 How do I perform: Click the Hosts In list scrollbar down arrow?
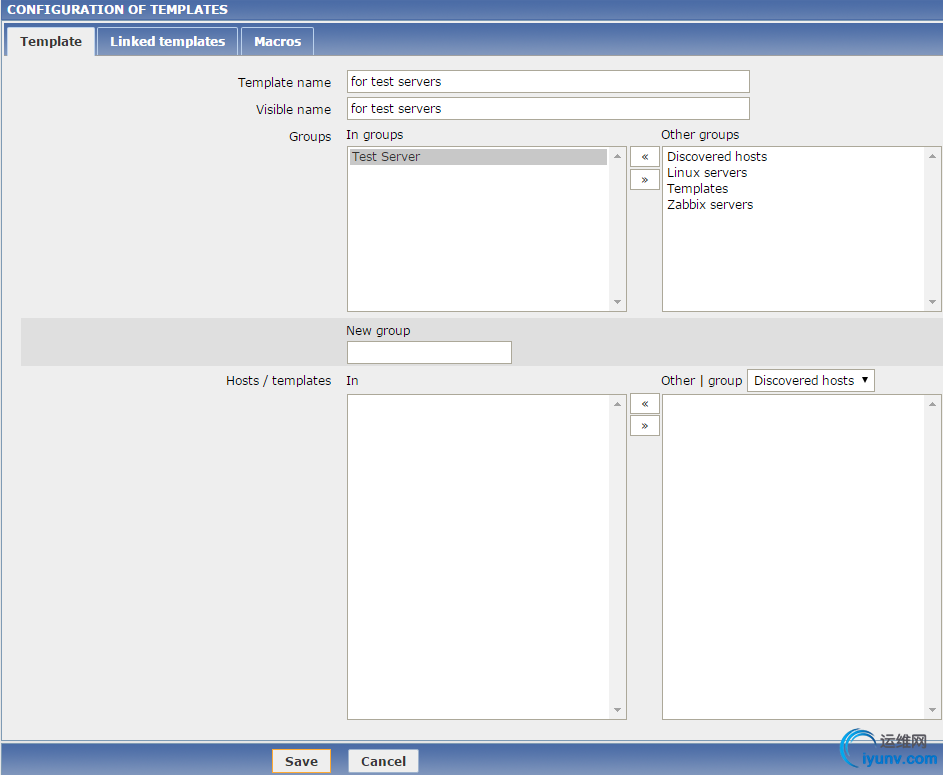tap(617, 710)
